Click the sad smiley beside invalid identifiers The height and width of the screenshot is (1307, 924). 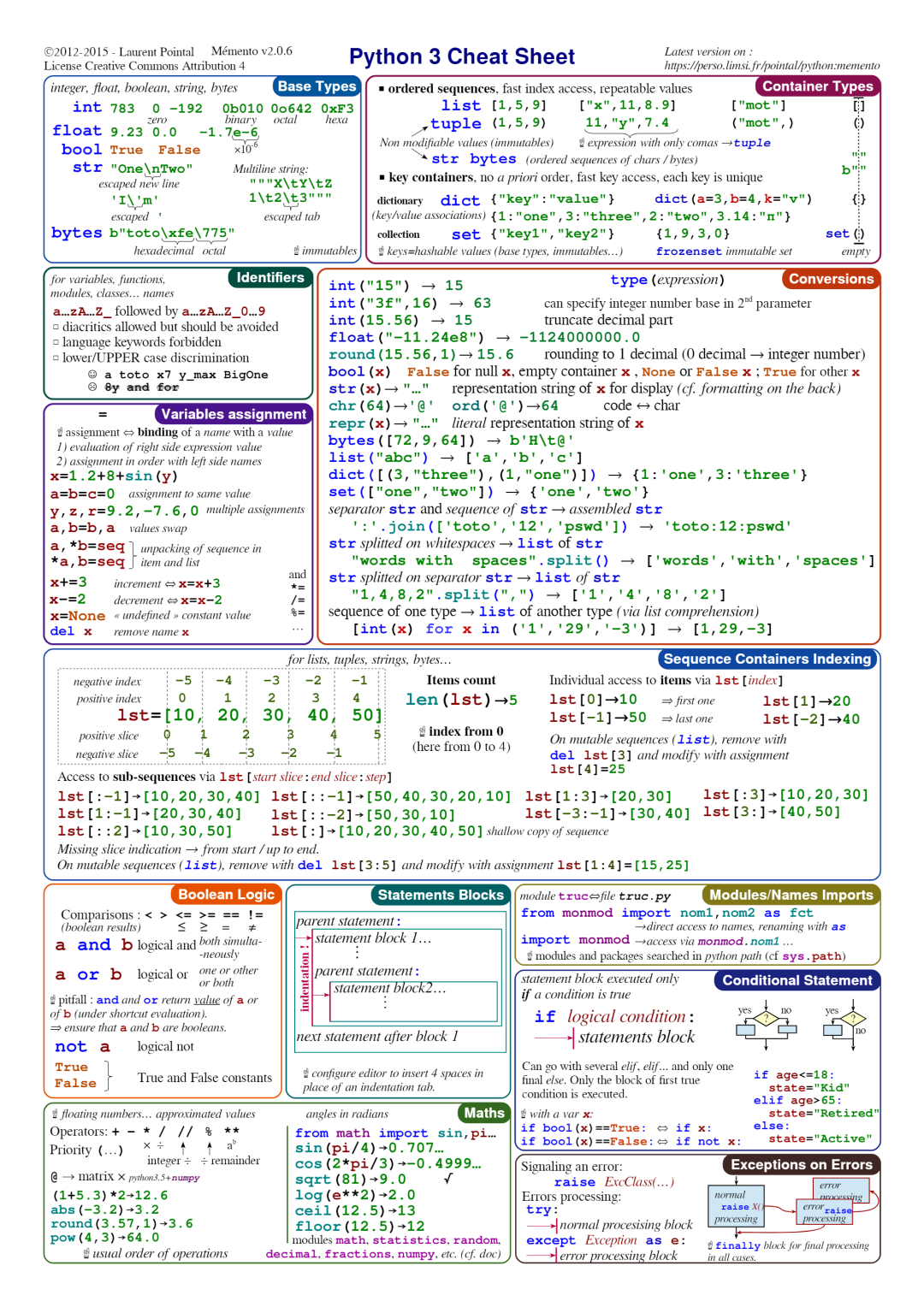[x=92, y=387]
